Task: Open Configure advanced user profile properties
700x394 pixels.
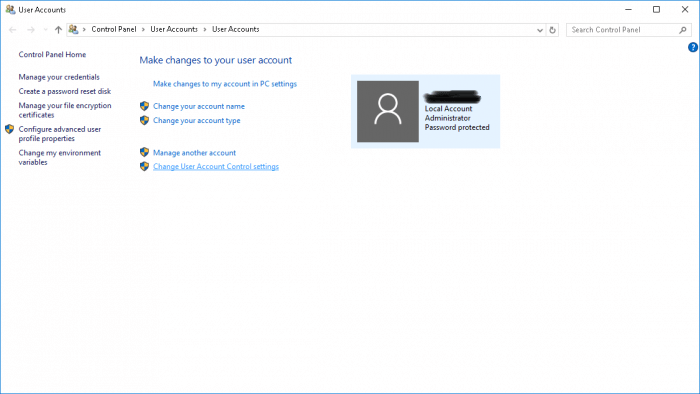Action: click(x=60, y=134)
